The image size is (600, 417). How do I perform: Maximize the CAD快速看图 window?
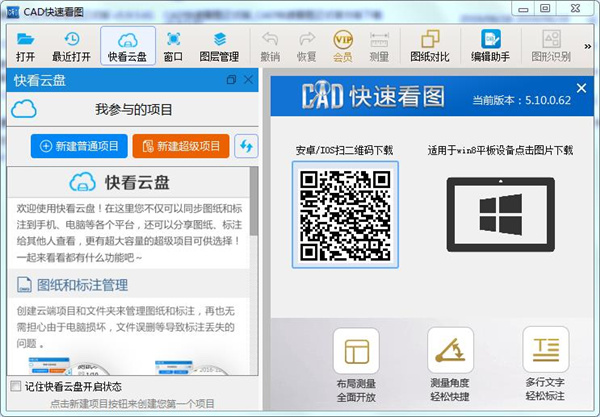545,8
